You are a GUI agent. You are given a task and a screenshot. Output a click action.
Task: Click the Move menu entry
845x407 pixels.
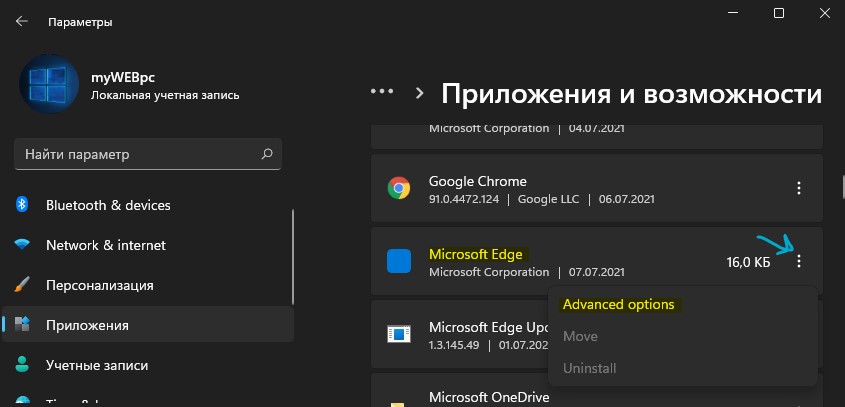580,336
